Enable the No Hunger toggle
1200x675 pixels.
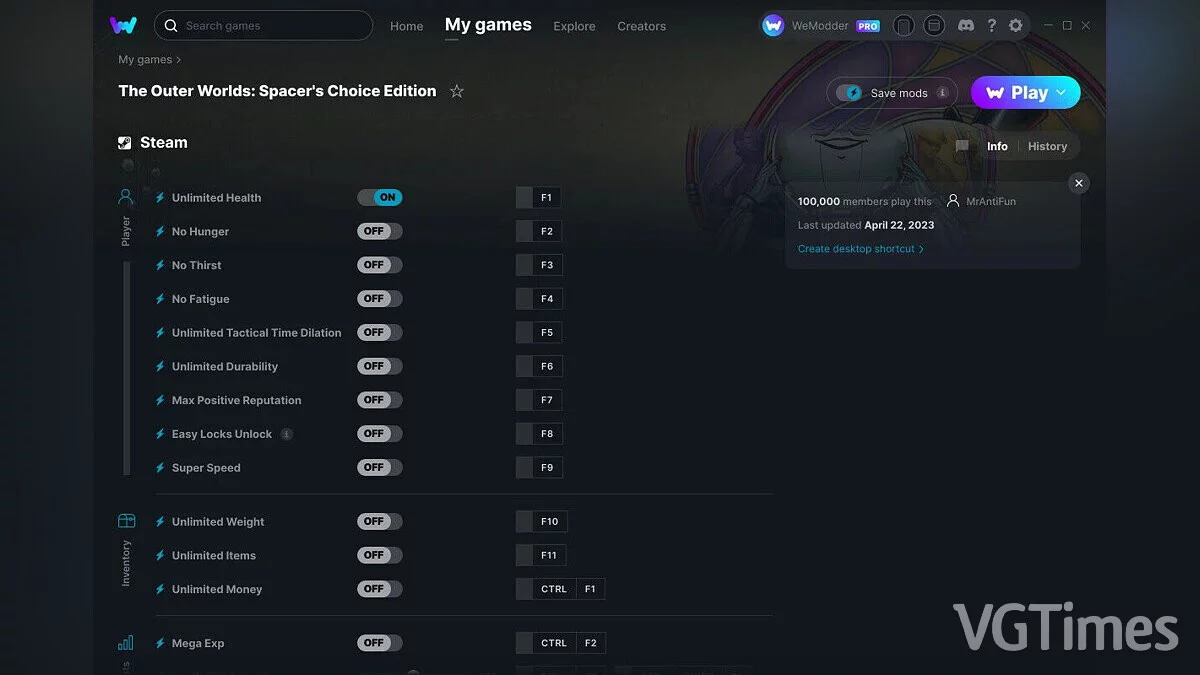click(380, 231)
